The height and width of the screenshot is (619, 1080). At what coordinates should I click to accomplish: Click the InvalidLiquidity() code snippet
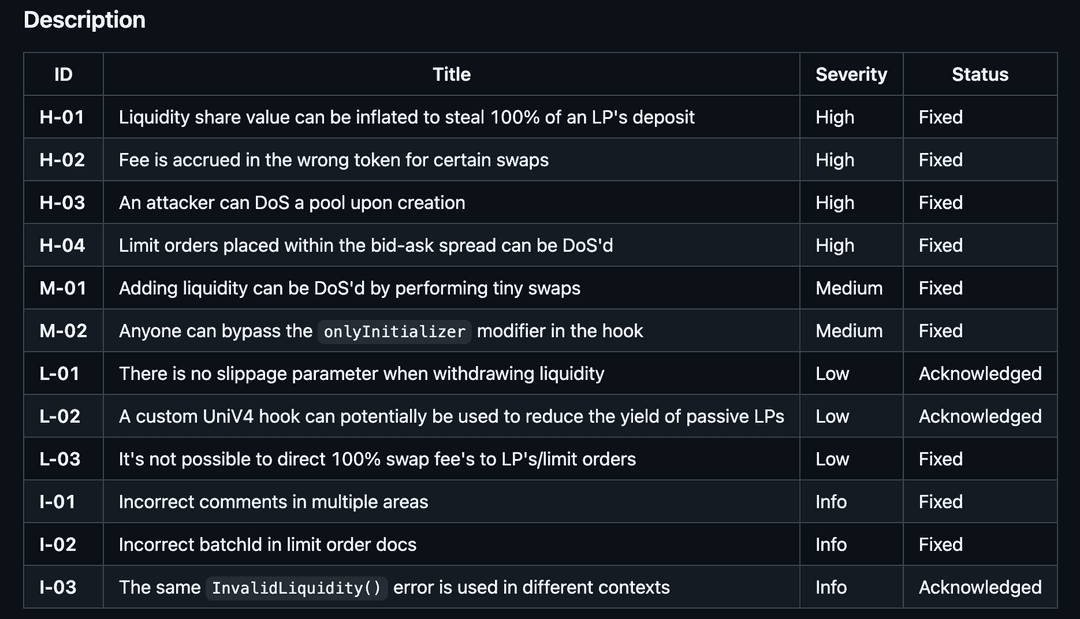tap(297, 588)
